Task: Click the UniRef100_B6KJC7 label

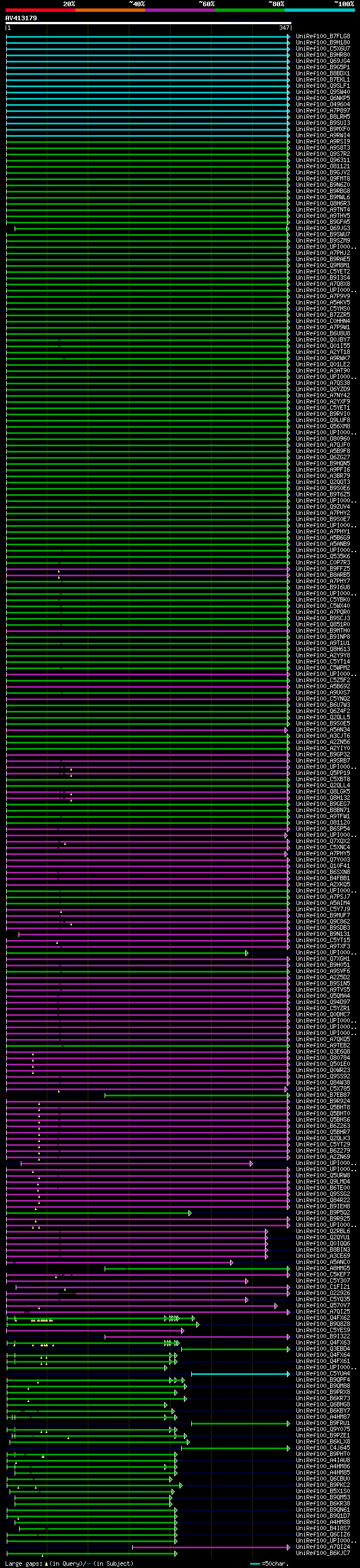Action: point(323,1553)
